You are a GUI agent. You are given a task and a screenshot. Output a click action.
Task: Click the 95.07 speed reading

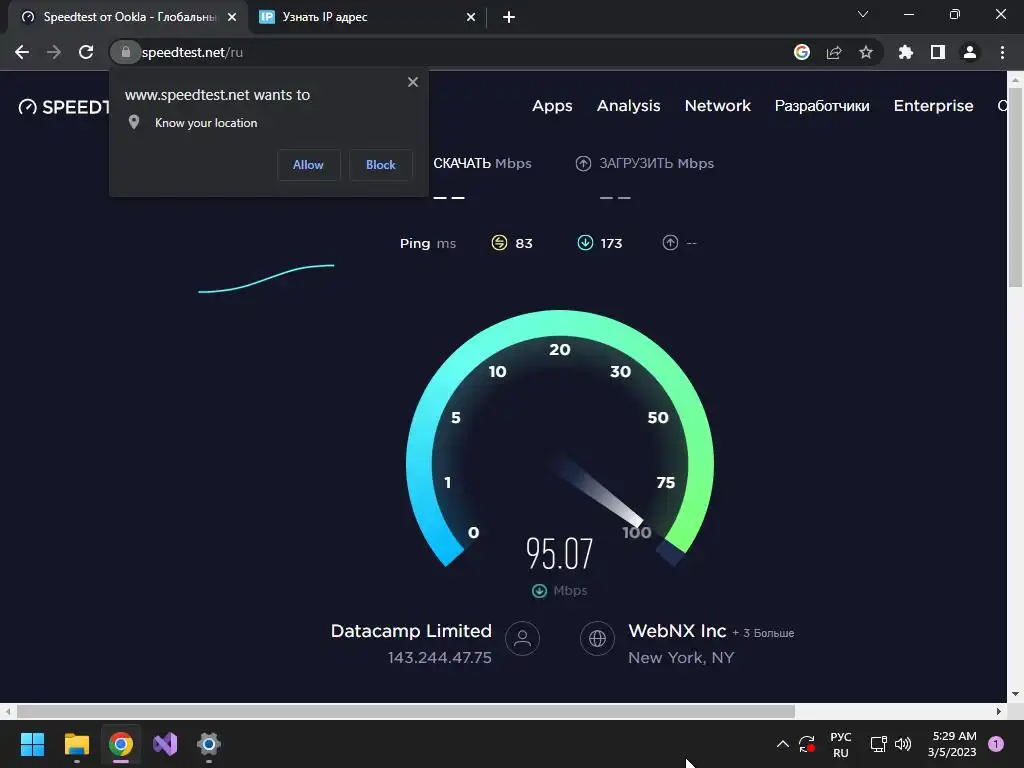(x=560, y=553)
